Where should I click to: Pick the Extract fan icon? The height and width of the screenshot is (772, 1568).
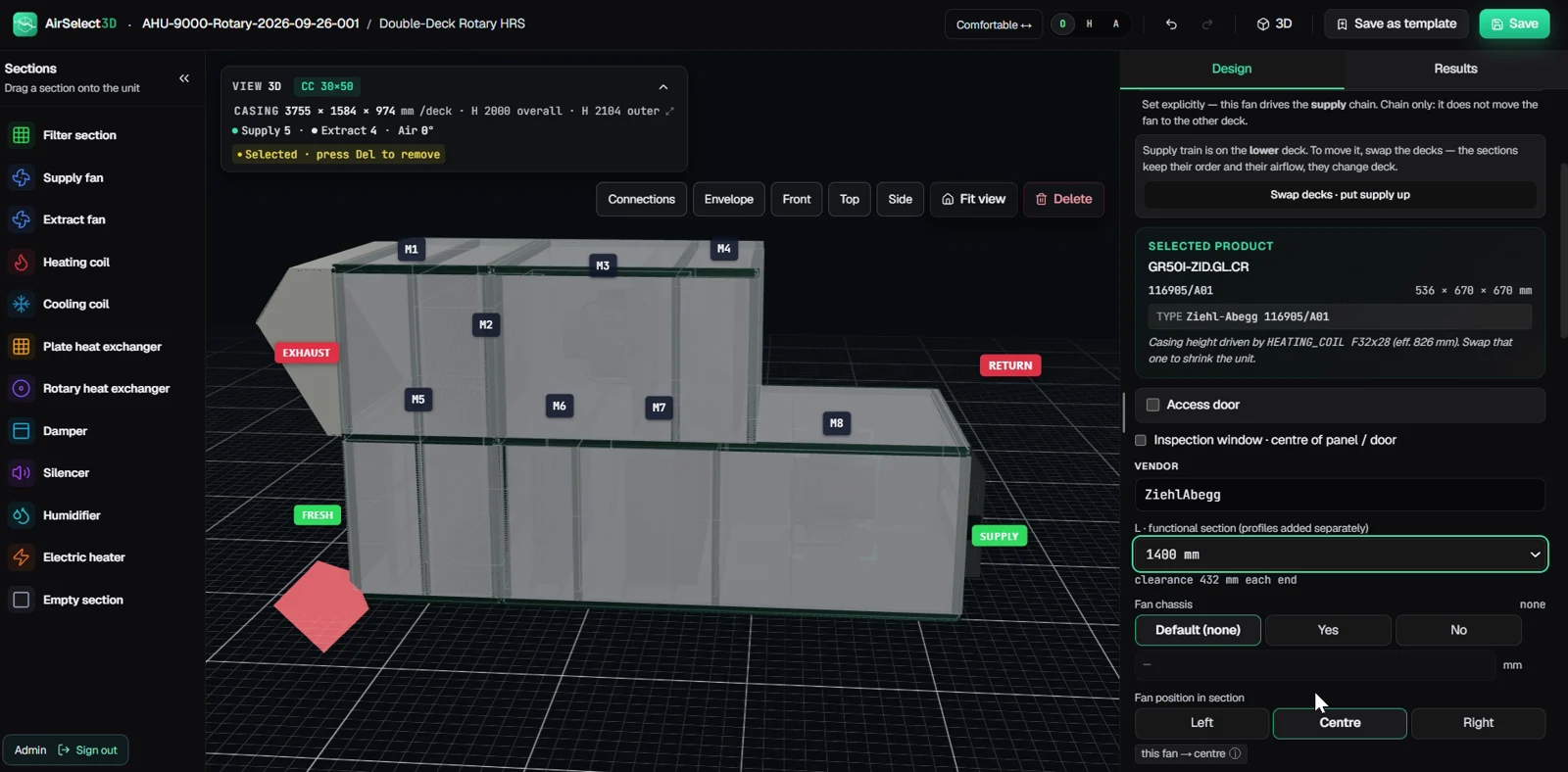(x=22, y=219)
